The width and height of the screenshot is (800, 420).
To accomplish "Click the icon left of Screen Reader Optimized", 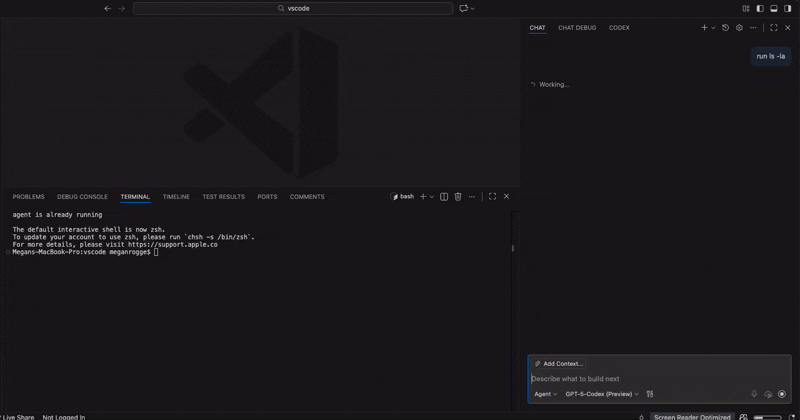I will [x=641, y=417].
